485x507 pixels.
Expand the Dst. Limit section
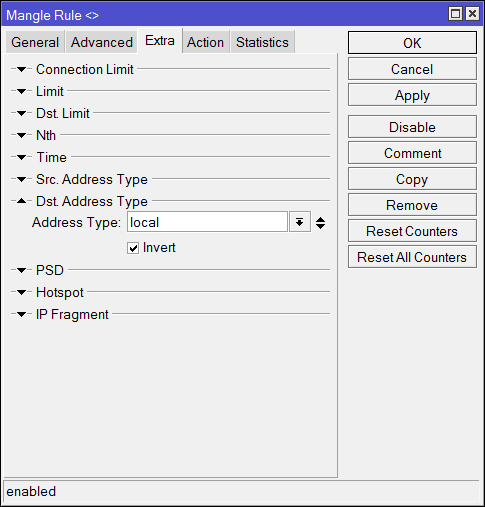22,113
